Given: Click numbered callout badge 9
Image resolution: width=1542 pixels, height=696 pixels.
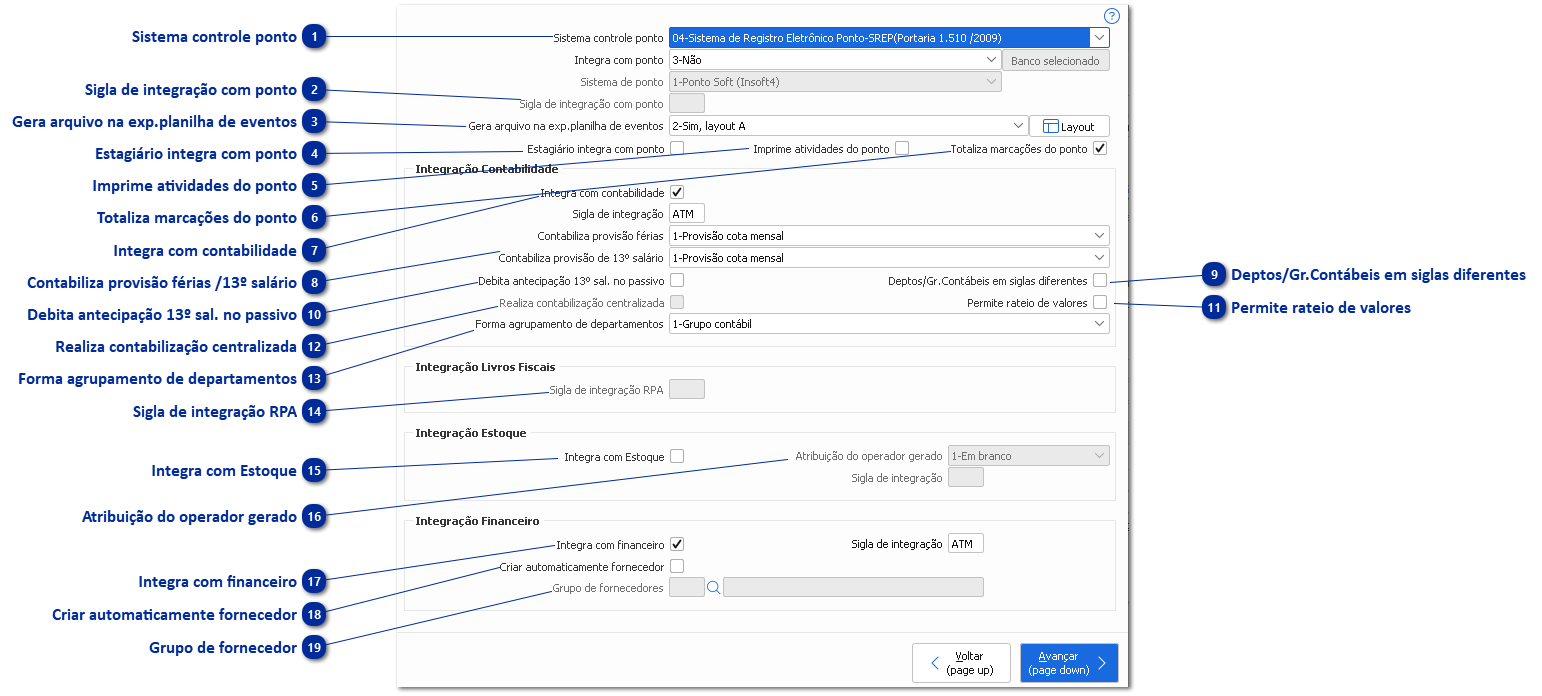Looking at the screenshot, I should click(x=1214, y=275).
